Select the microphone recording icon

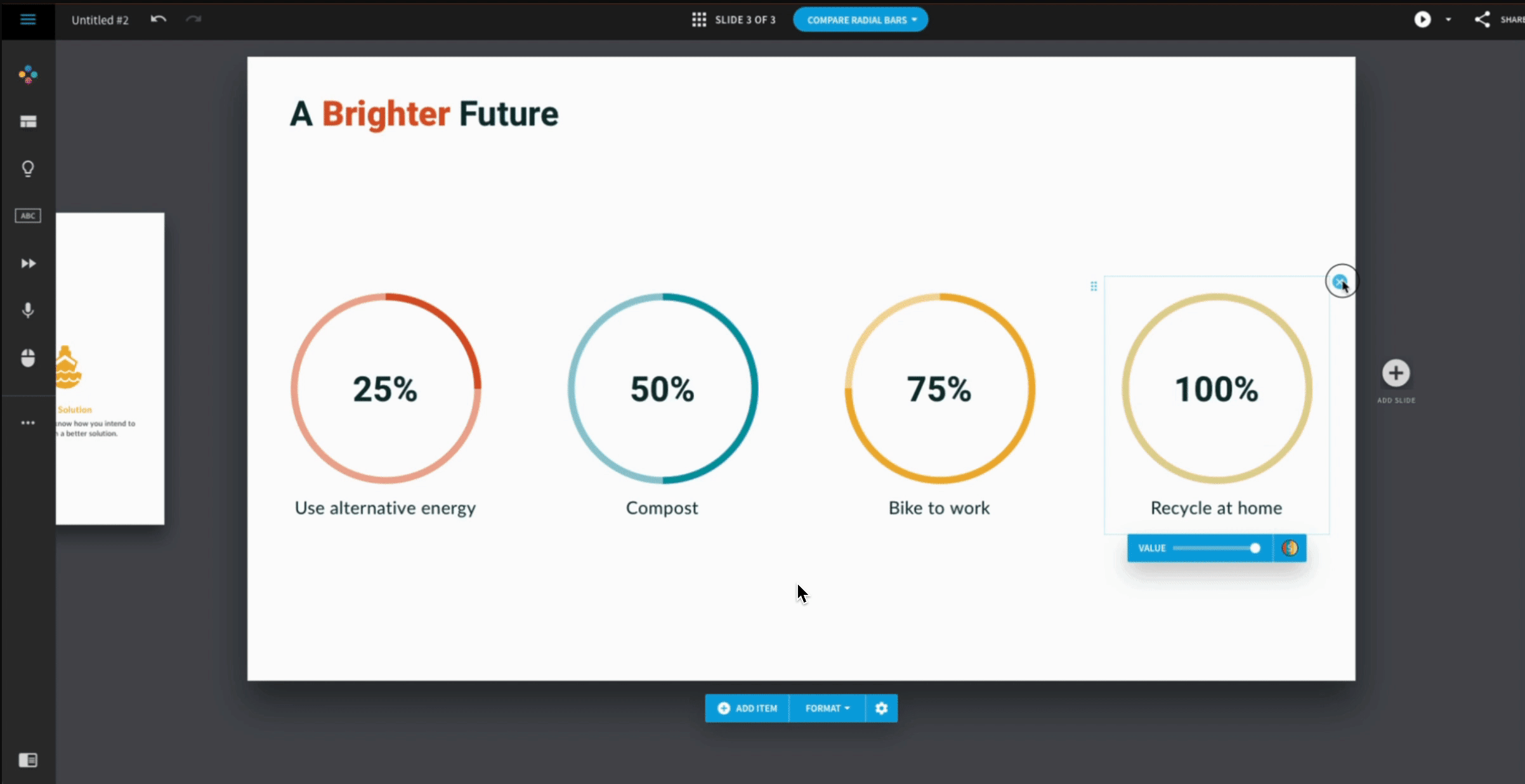(x=27, y=310)
